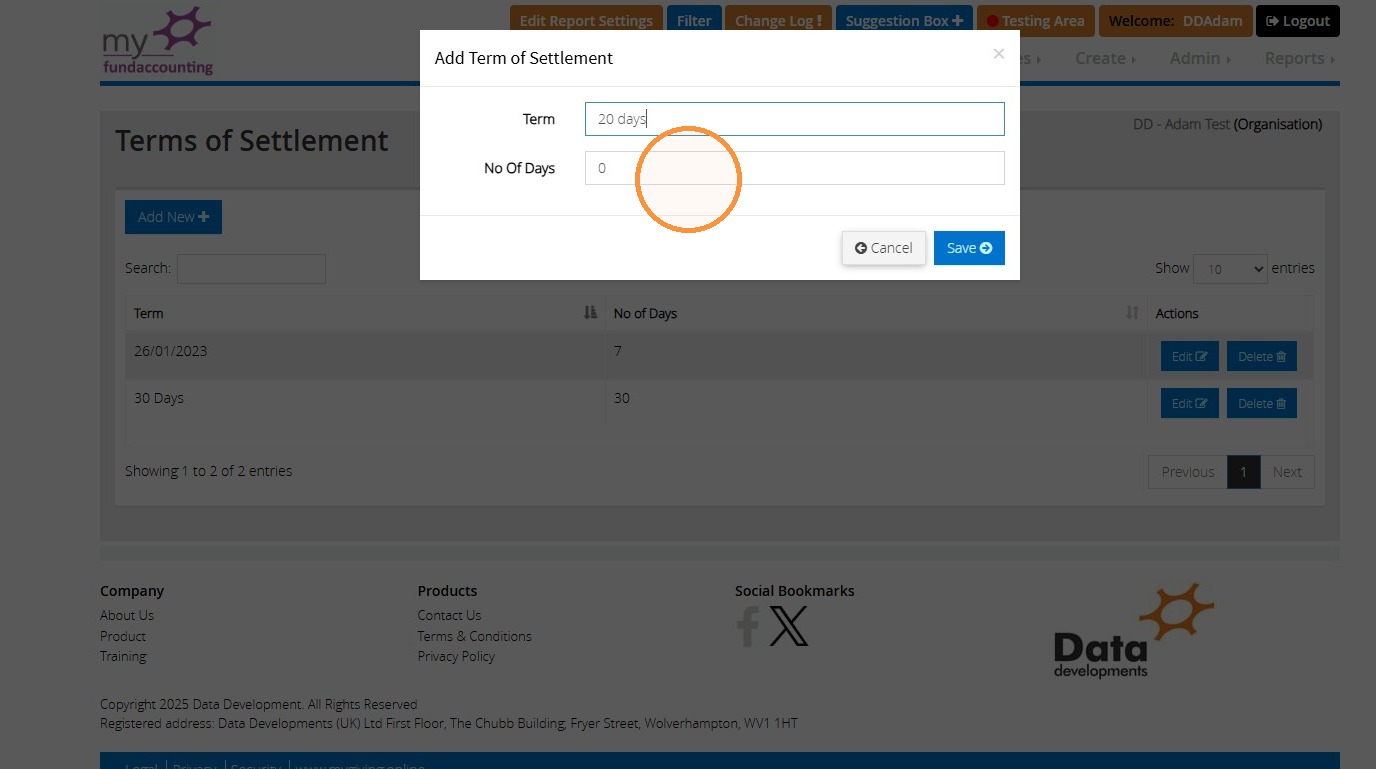This screenshot has height=769, width=1376.
Task: Go to the Testing Area
Action: click(1035, 20)
